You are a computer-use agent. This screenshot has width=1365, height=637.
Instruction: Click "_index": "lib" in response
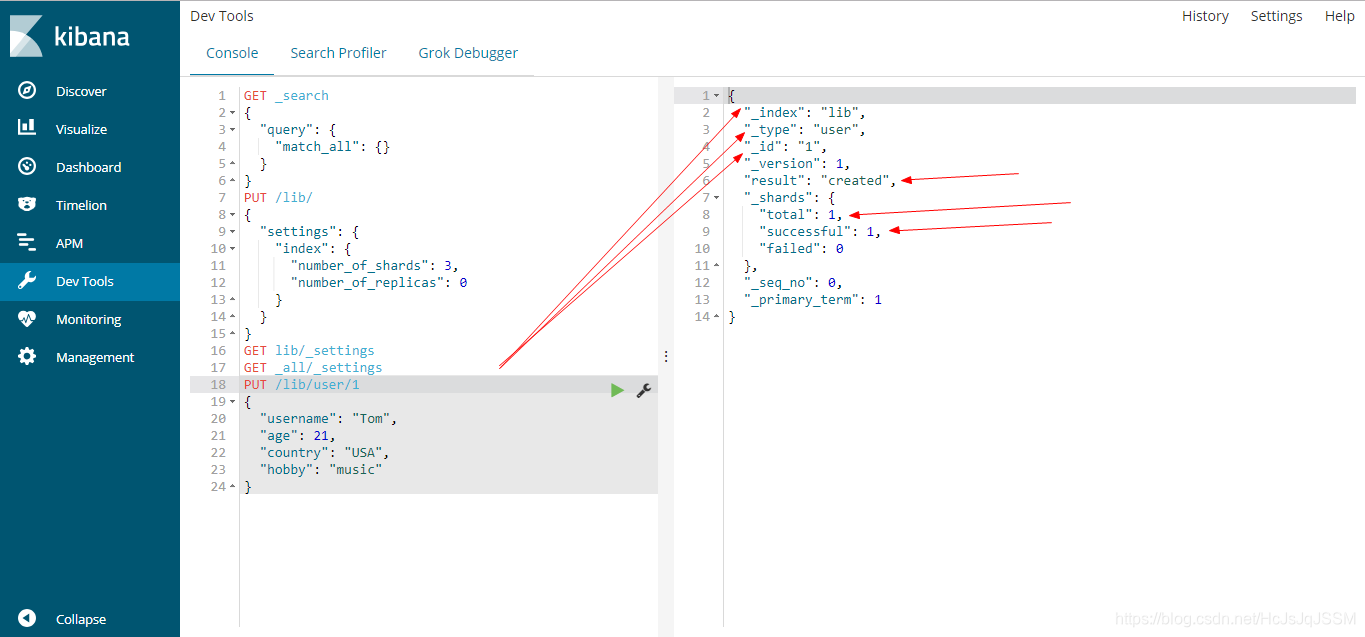click(x=805, y=113)
